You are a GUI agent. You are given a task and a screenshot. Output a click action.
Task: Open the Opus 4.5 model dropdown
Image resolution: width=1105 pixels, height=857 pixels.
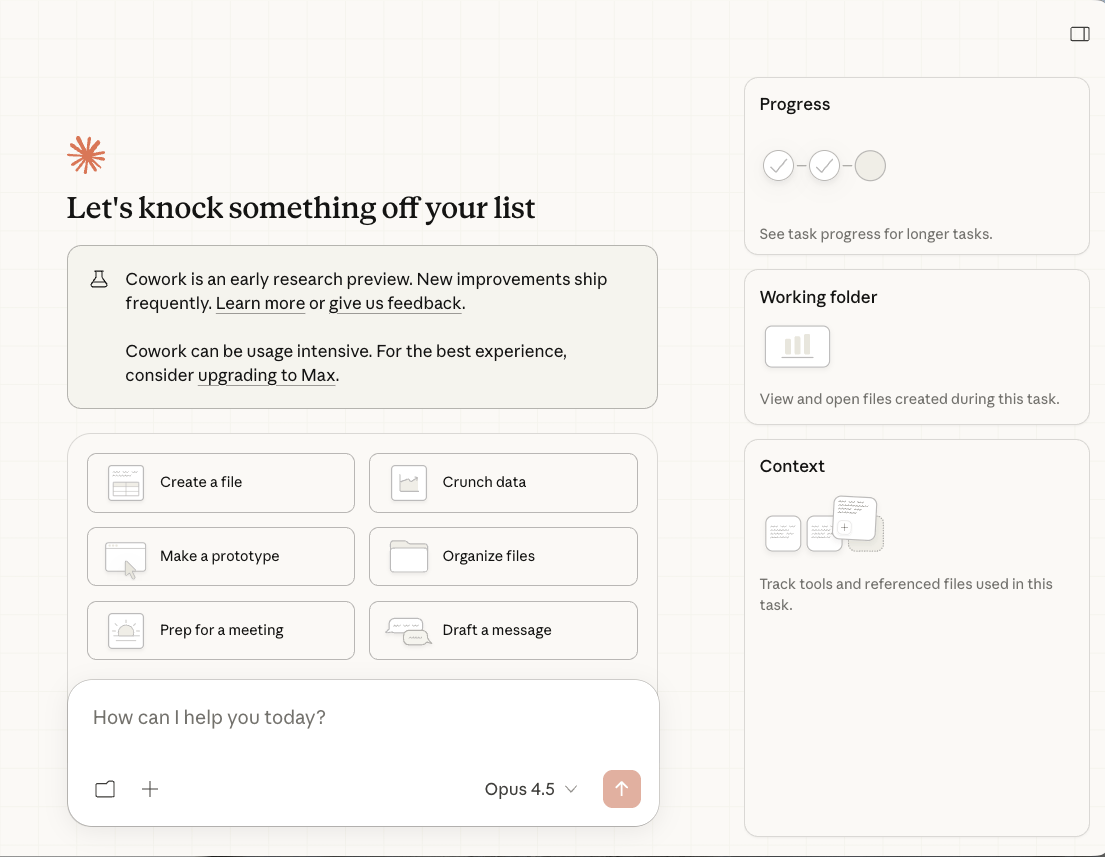[x=531, y=789]
